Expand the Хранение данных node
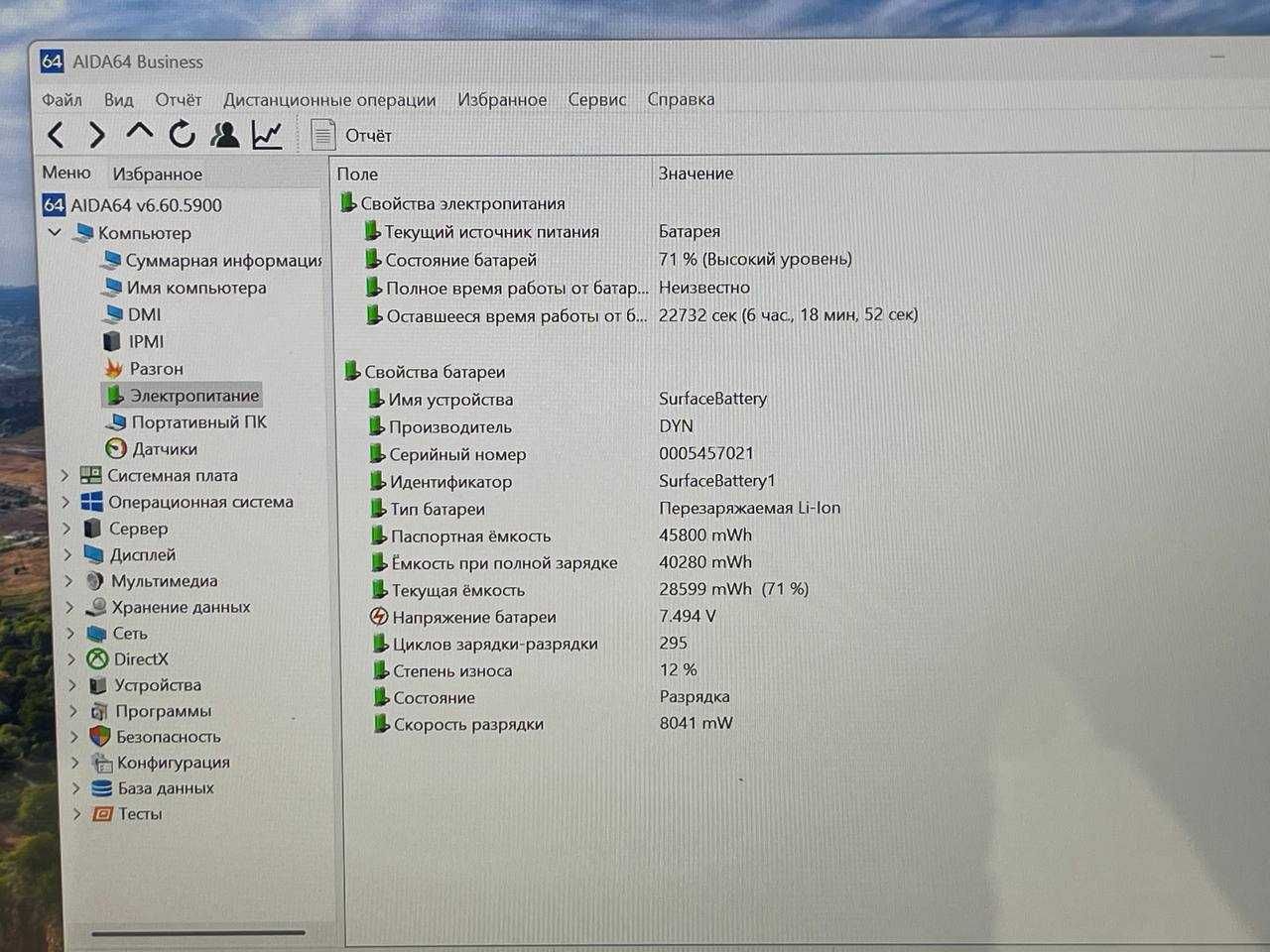 pyautogui.click(x=69, y=606)
